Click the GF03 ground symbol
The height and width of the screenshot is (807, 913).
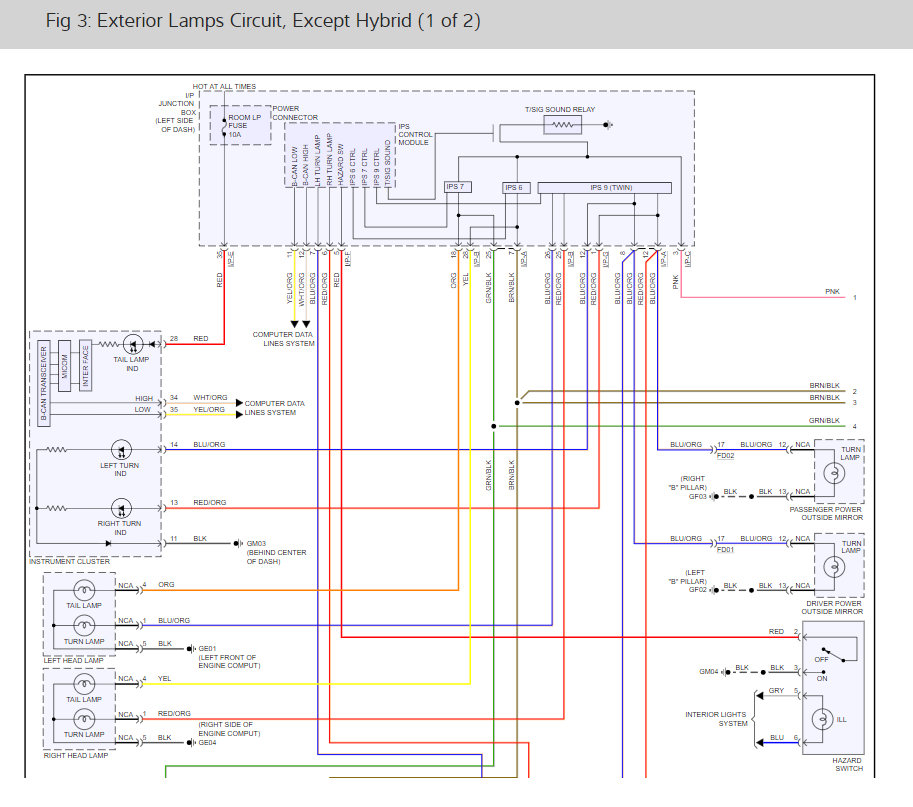pos(714,497)
